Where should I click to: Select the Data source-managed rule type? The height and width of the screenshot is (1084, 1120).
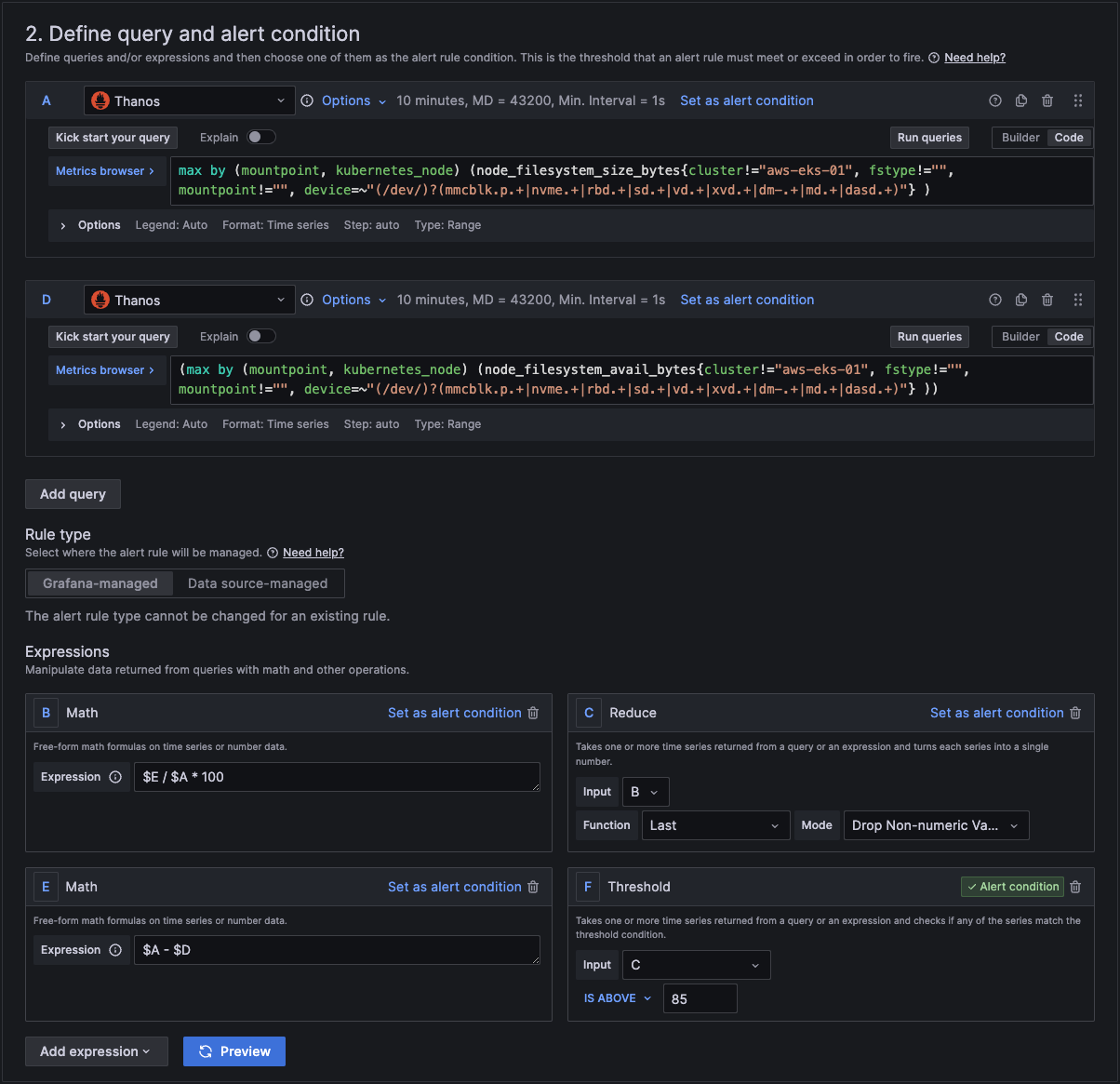tap(258, 583)
